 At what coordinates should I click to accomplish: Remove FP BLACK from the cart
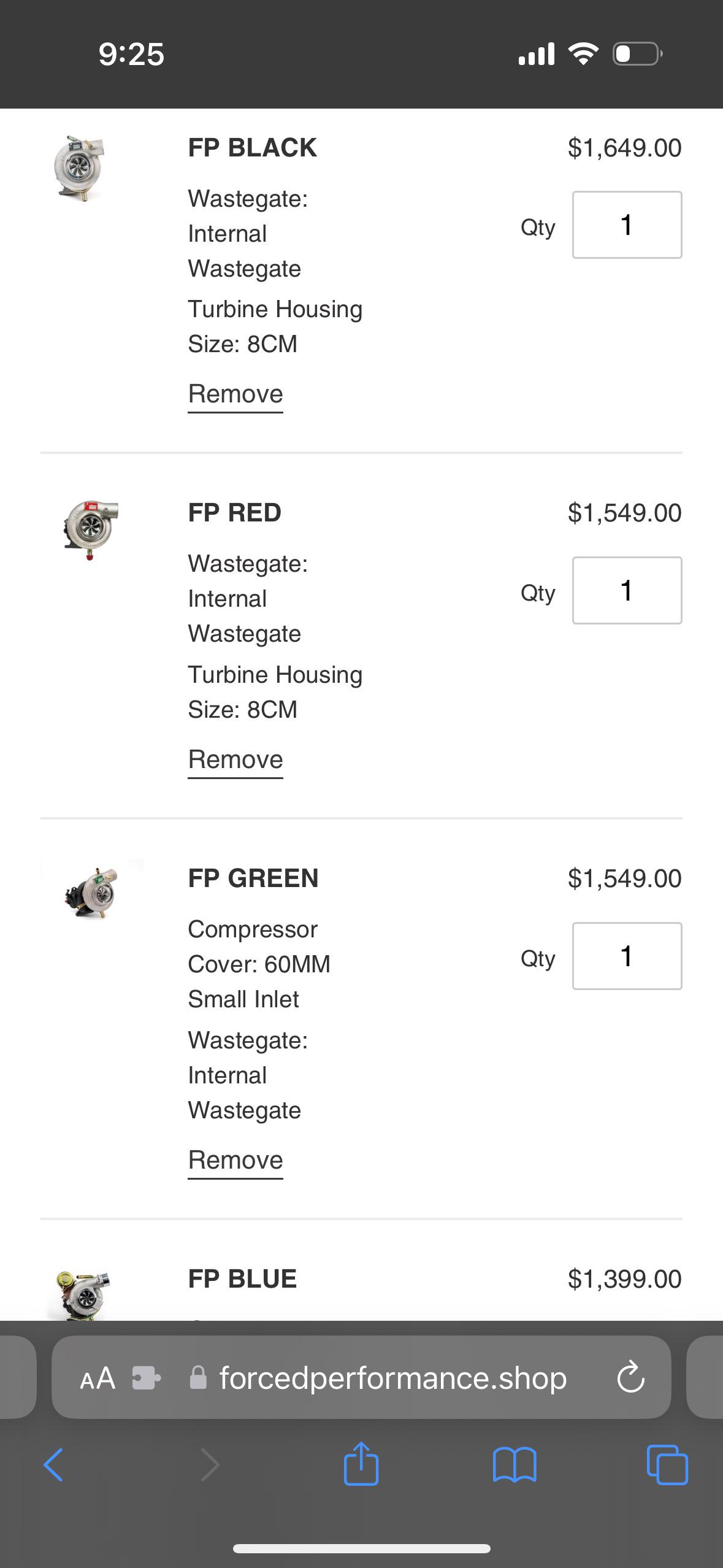click(x=235, y=394)
